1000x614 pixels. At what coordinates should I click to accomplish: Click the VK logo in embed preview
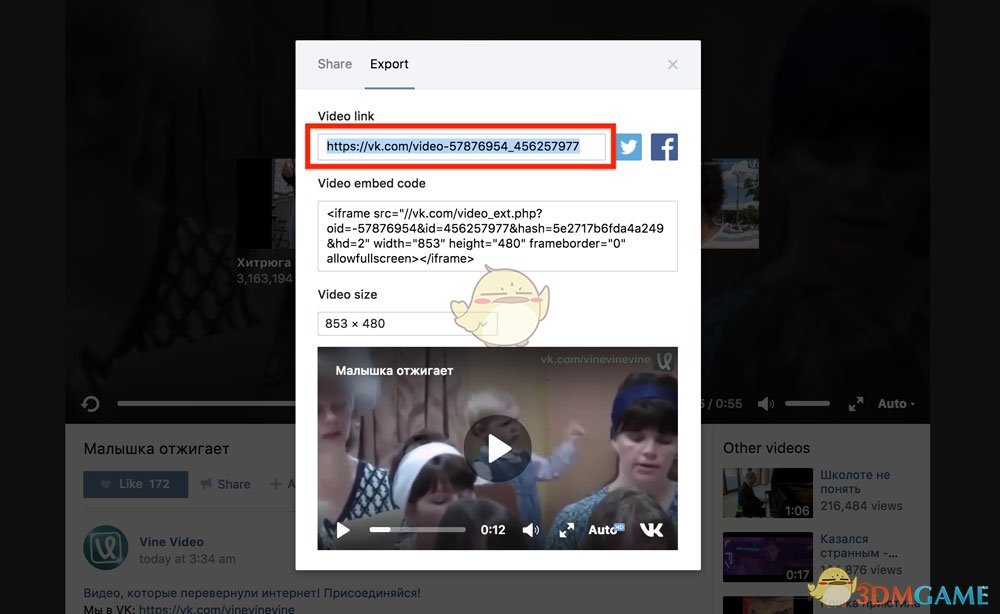click(651, 529)
